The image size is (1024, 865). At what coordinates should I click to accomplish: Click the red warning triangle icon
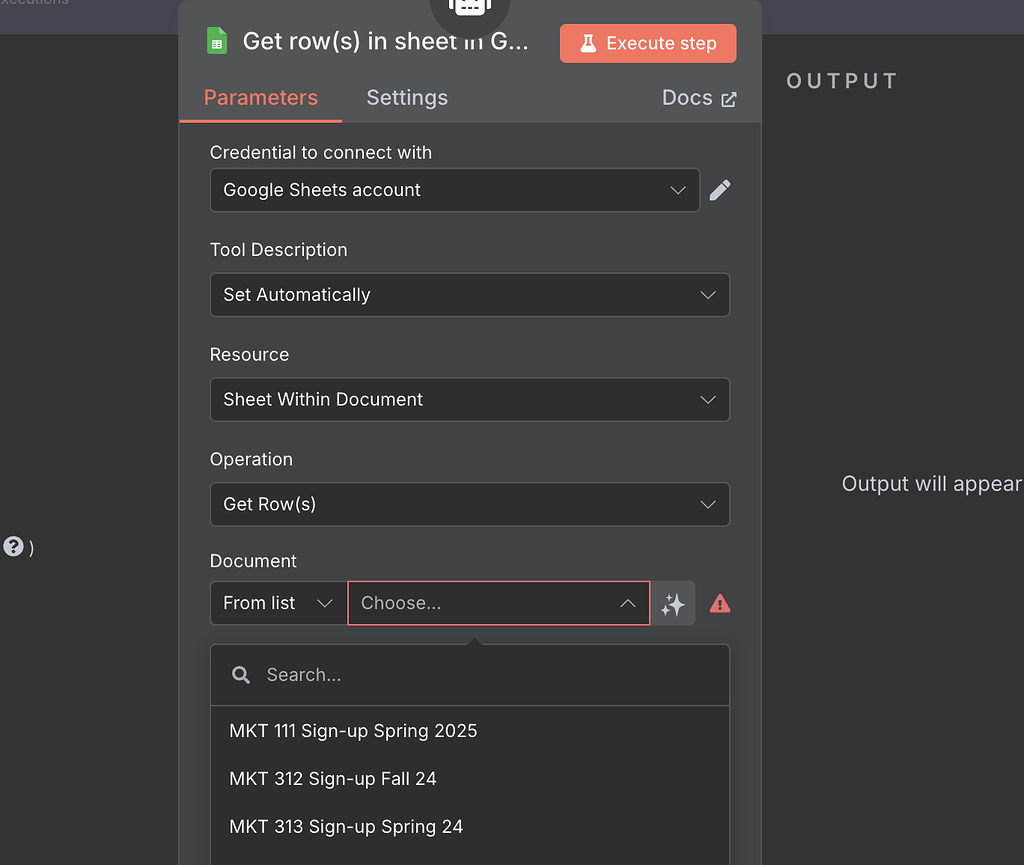point(720,604)
